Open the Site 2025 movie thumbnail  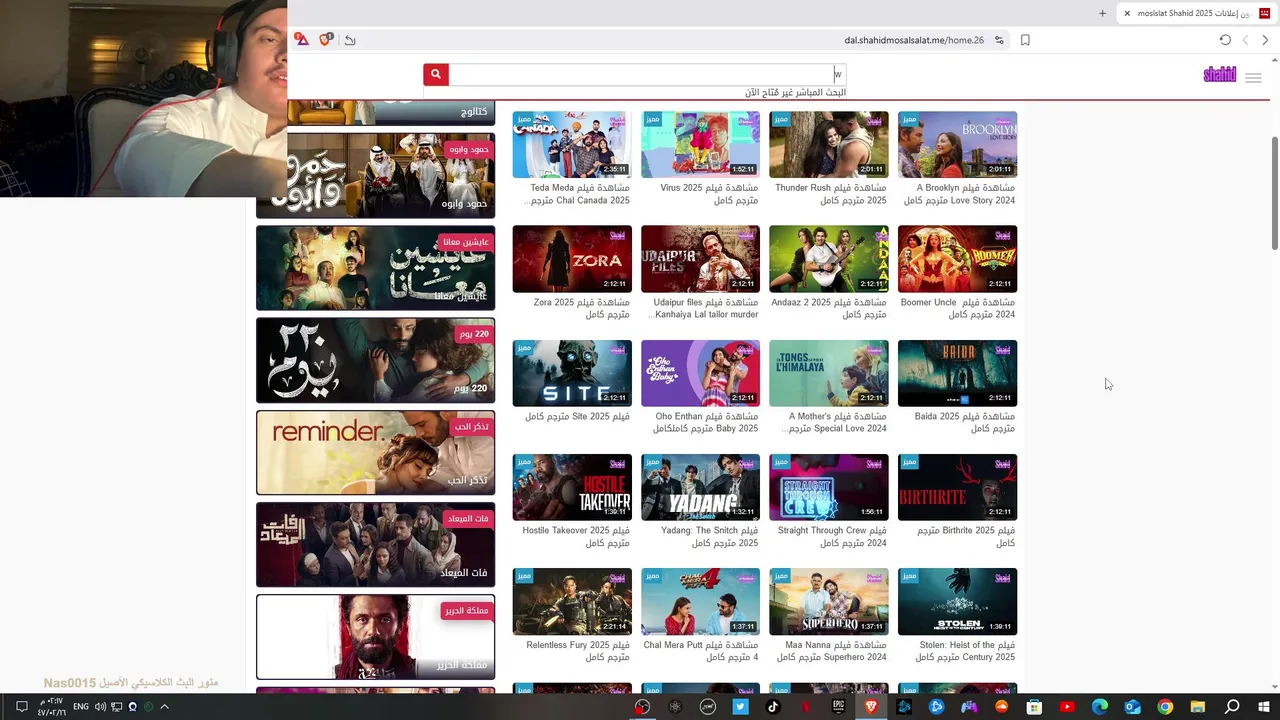pyautogui.click(x=572, y=373)
